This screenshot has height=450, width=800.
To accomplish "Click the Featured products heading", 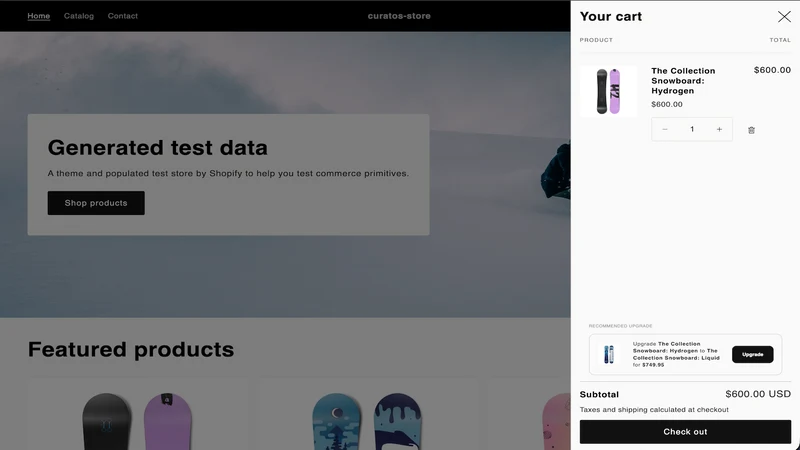I will tap(131, 349).
